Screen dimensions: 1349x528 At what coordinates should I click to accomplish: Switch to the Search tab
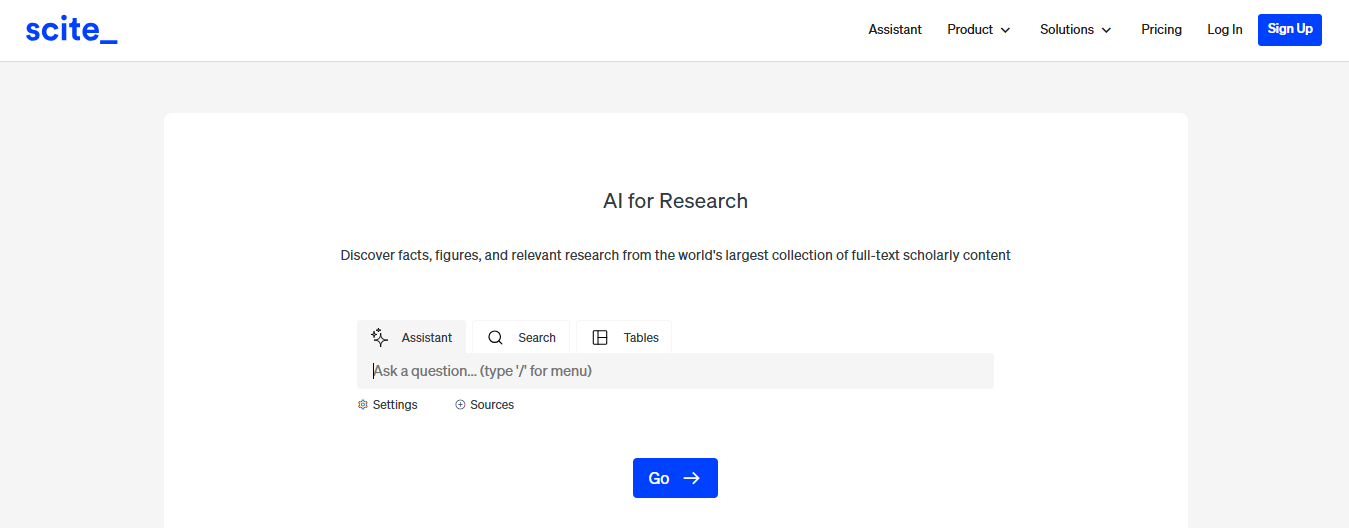coord(521,337)
